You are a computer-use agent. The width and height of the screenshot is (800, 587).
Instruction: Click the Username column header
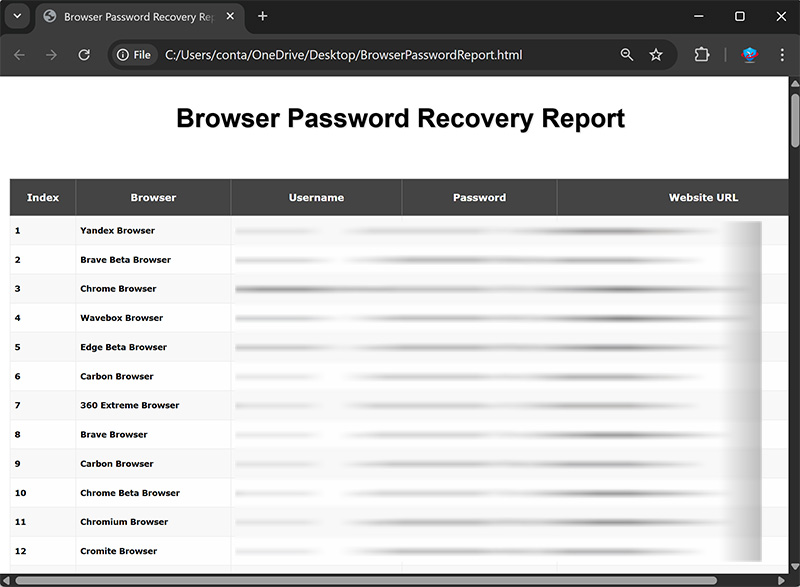point(316,197)
